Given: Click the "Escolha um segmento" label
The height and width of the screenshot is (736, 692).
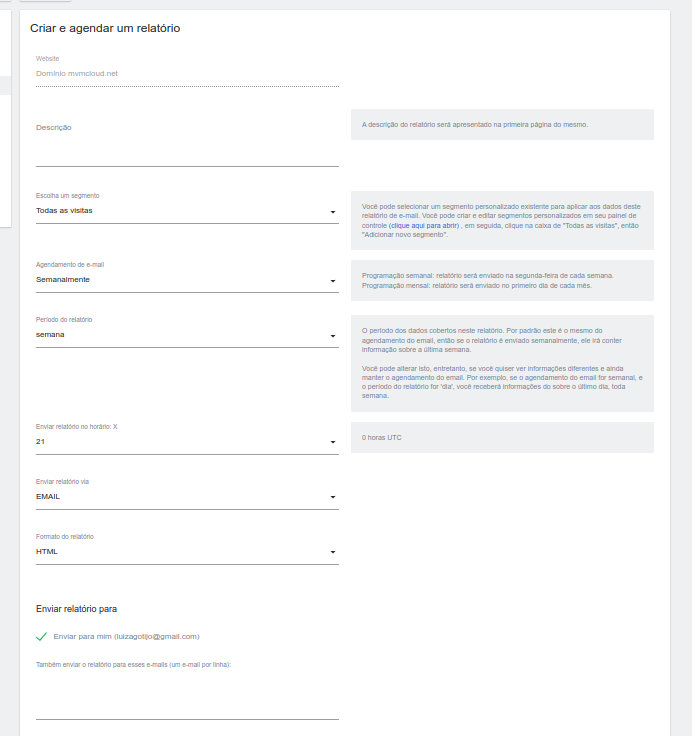Looking at the screenshot, I should click(x=67, y=196).
